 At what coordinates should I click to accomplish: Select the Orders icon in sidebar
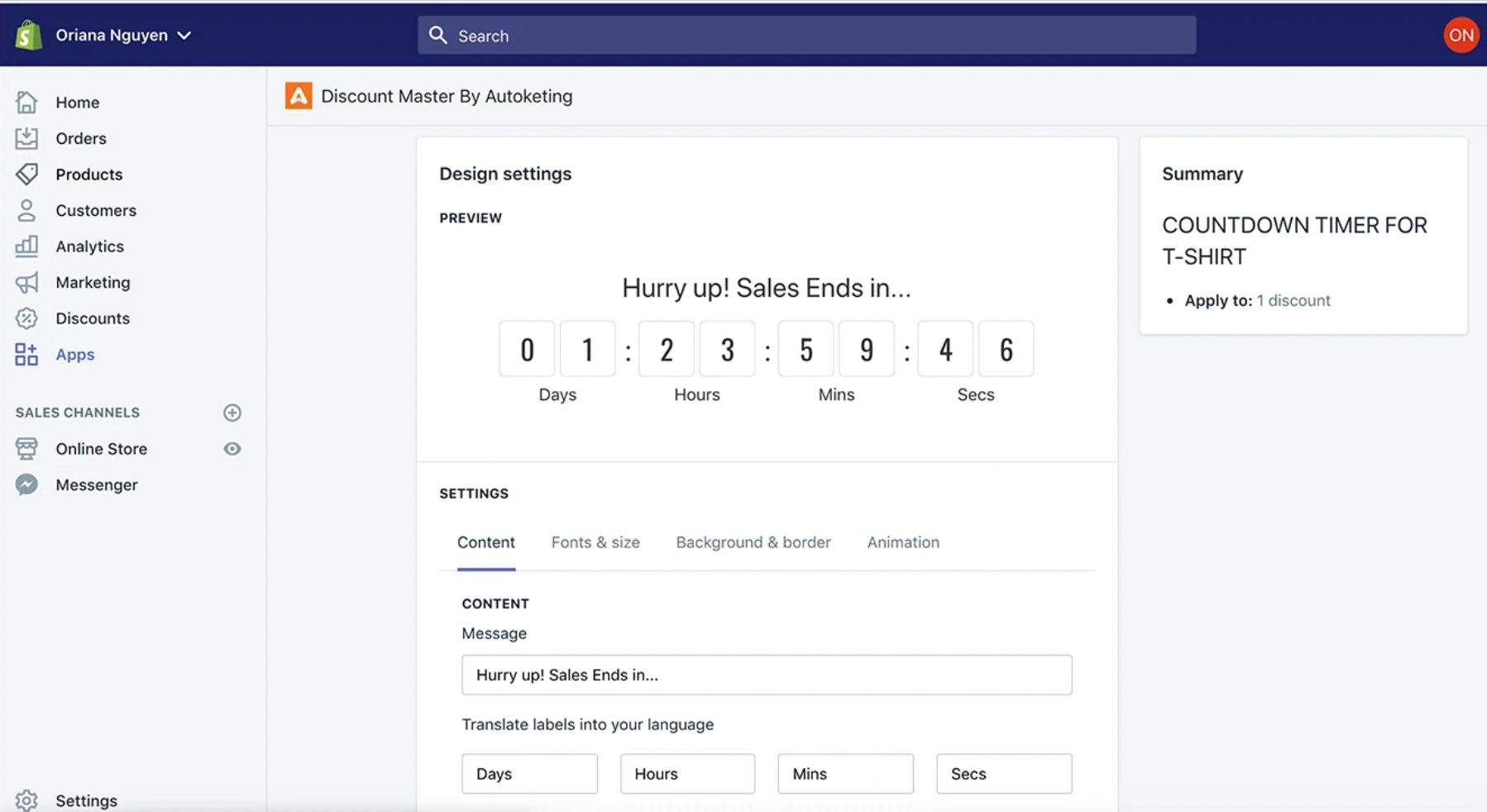point(27,138)
